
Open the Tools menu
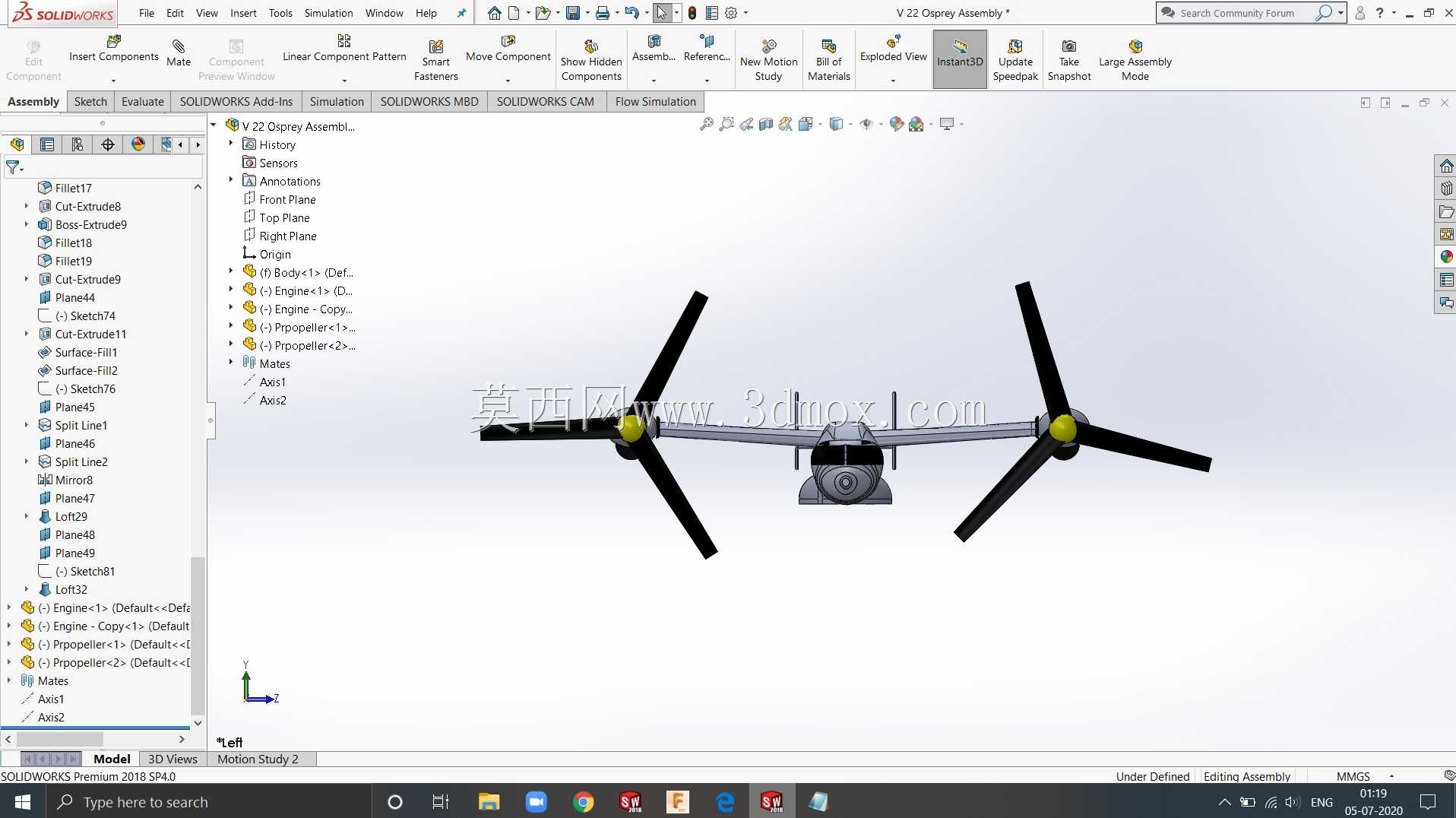click(x=280, y=13)
